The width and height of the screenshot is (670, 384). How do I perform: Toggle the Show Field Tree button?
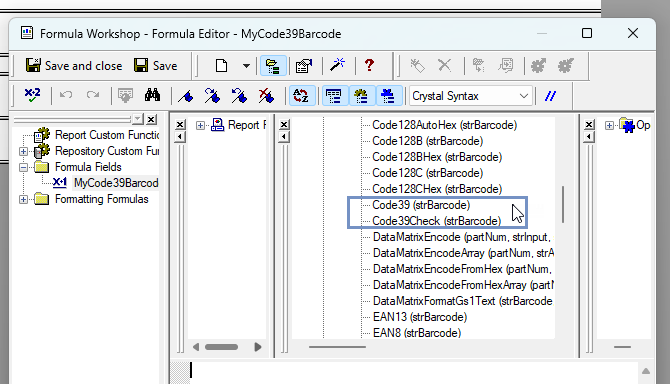tap(334, 96)
